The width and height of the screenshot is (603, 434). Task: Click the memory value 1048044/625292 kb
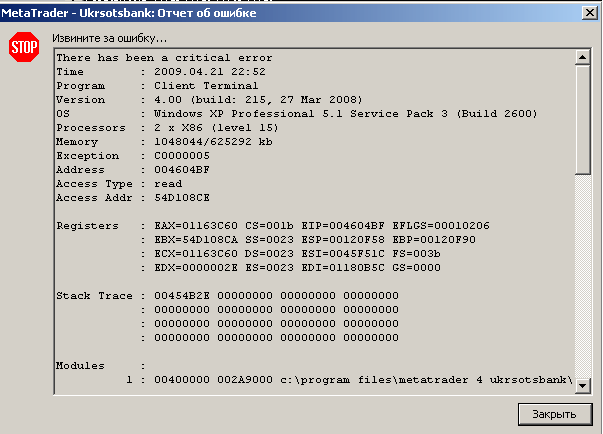[x=213, y=142]
